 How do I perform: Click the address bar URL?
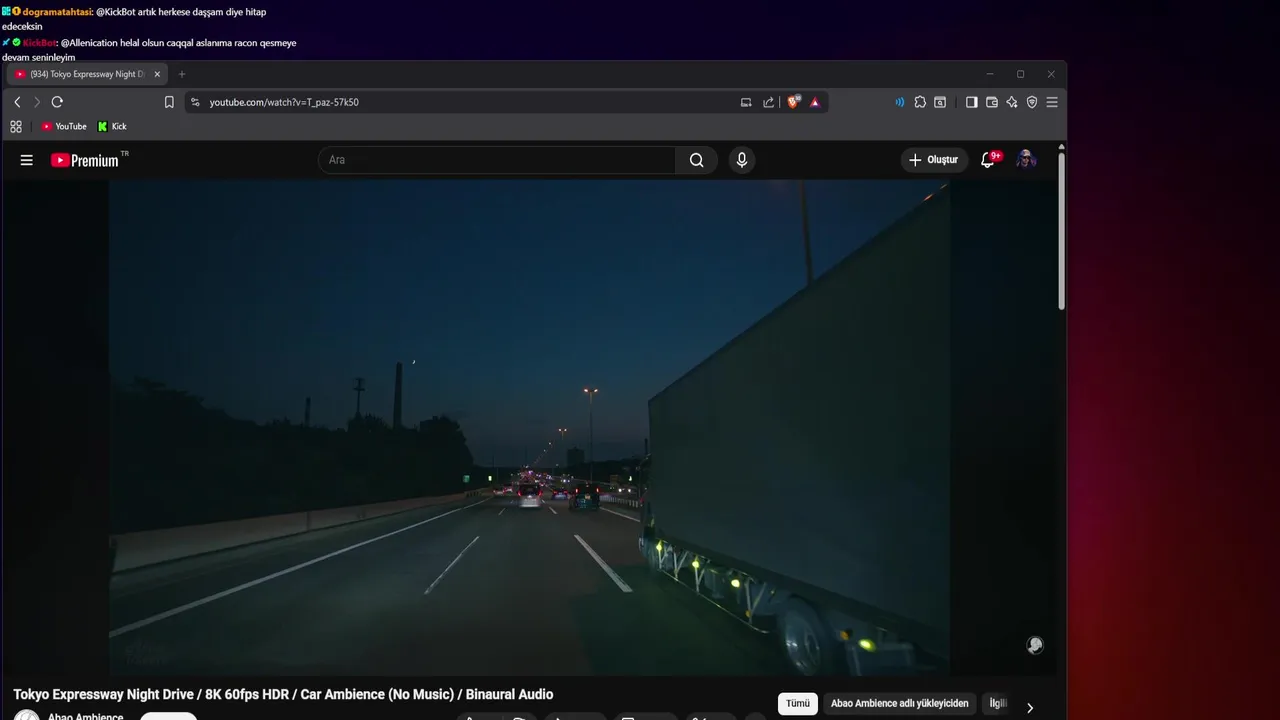click(284, 102)
